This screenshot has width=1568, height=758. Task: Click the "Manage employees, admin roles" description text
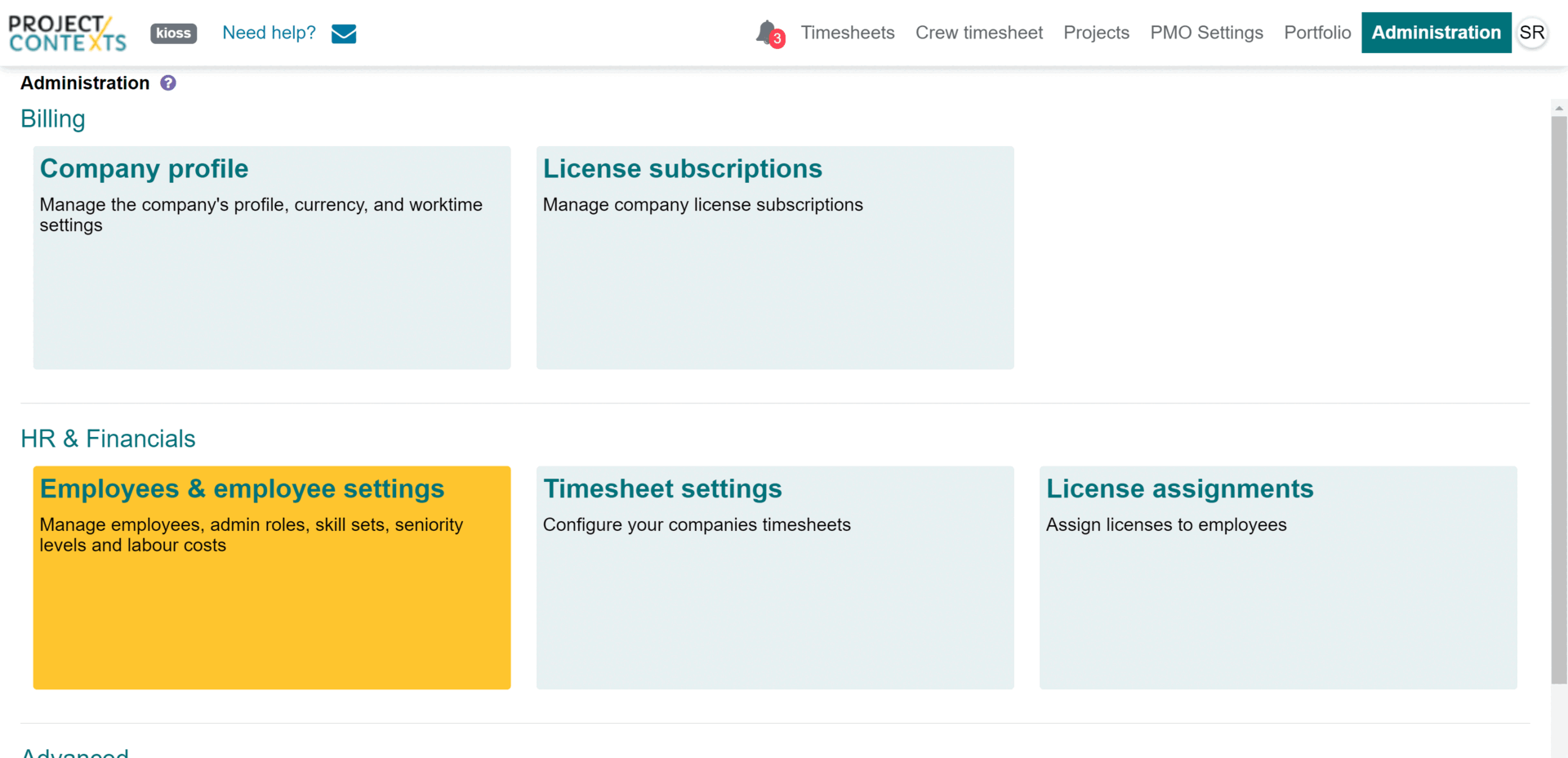coord(252,535)
